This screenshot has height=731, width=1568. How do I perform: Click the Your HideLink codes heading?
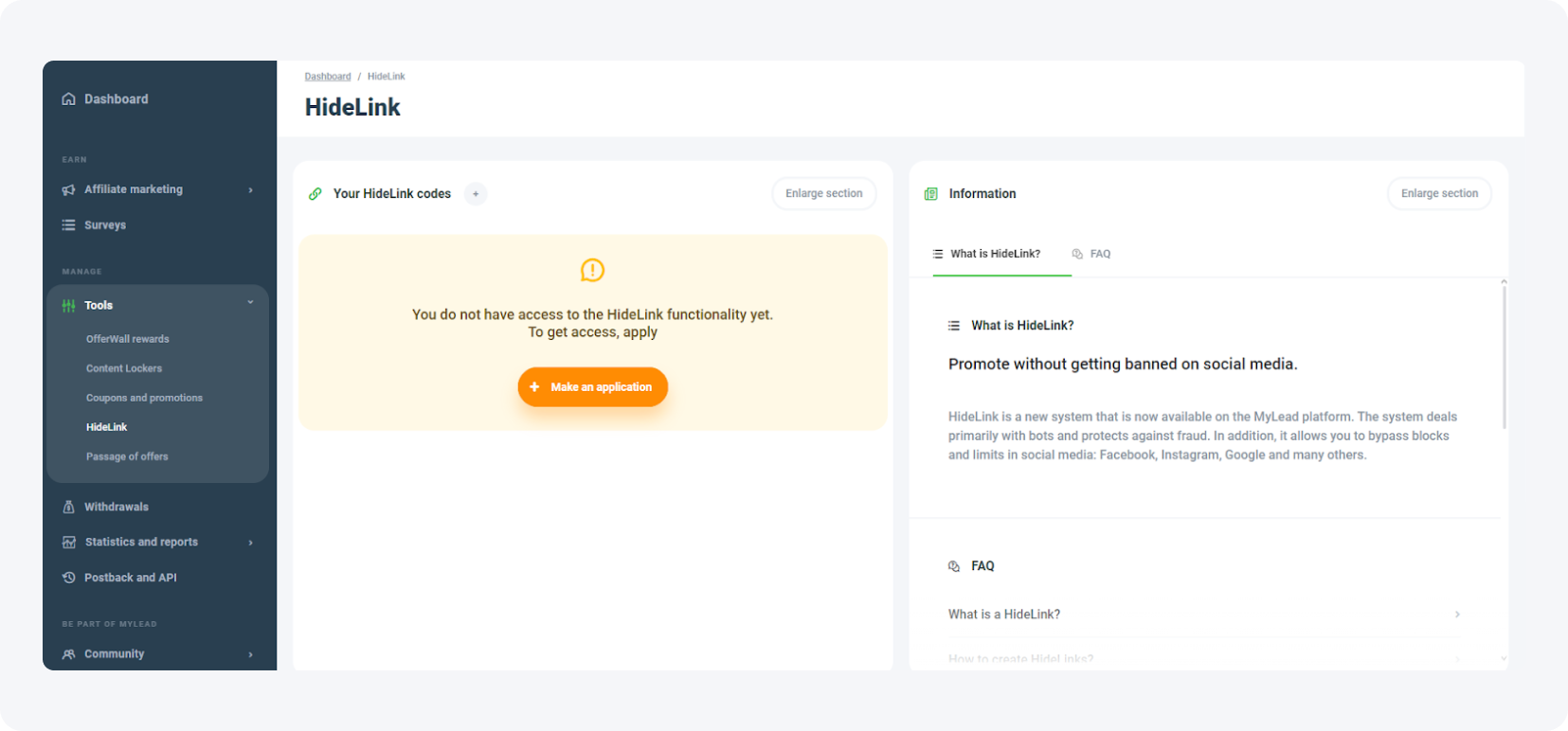pyautogui.click(x=392, y=194)
